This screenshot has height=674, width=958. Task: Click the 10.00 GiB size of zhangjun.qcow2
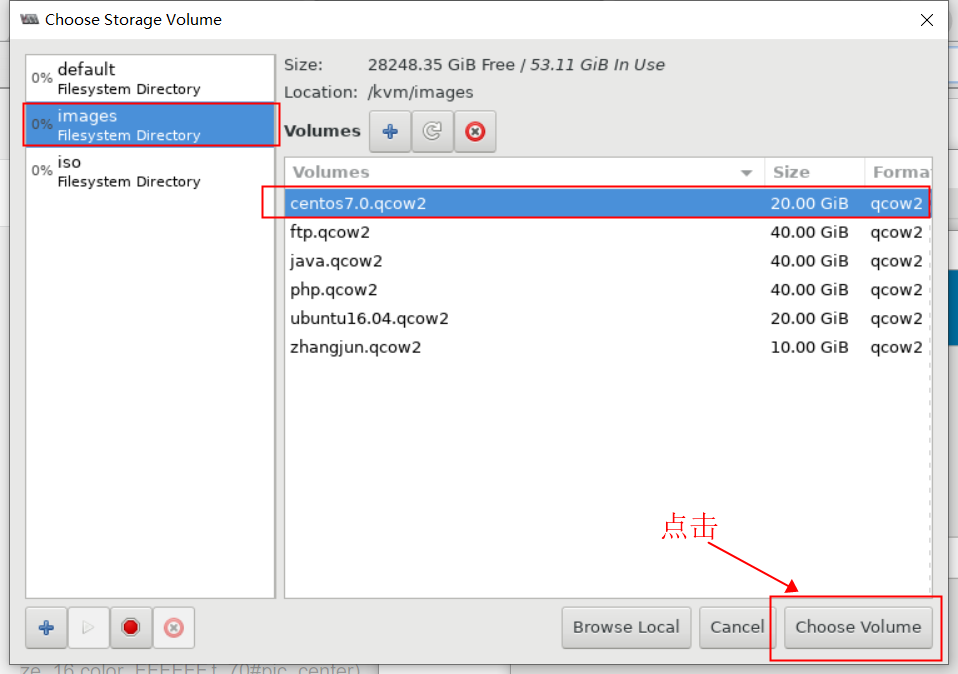tap(809, 347)
